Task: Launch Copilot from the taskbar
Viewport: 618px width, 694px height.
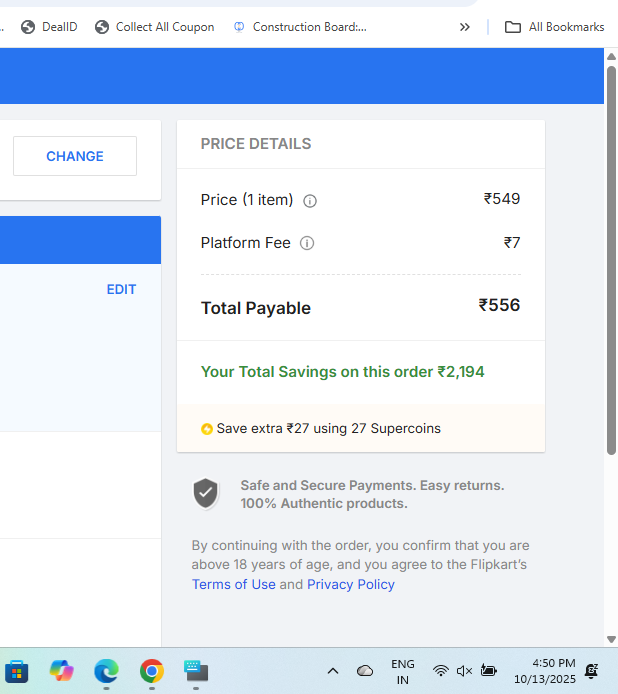Action: pyautogui.click(x=62, y=670)
